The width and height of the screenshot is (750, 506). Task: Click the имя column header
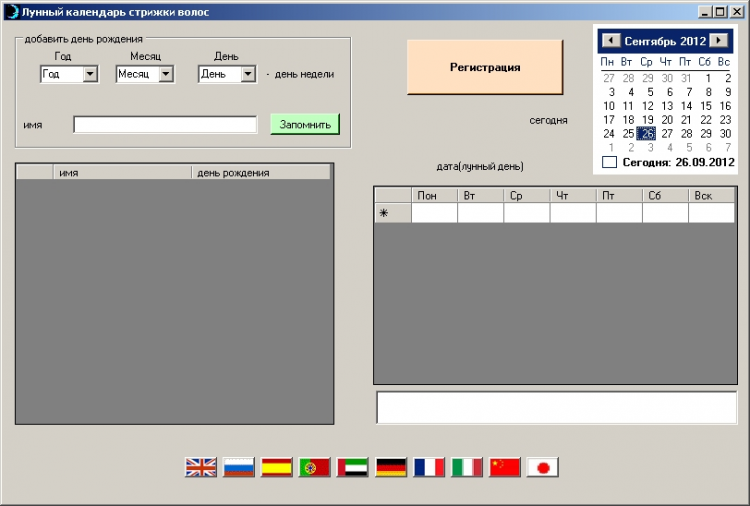click(x=122, y=173)
